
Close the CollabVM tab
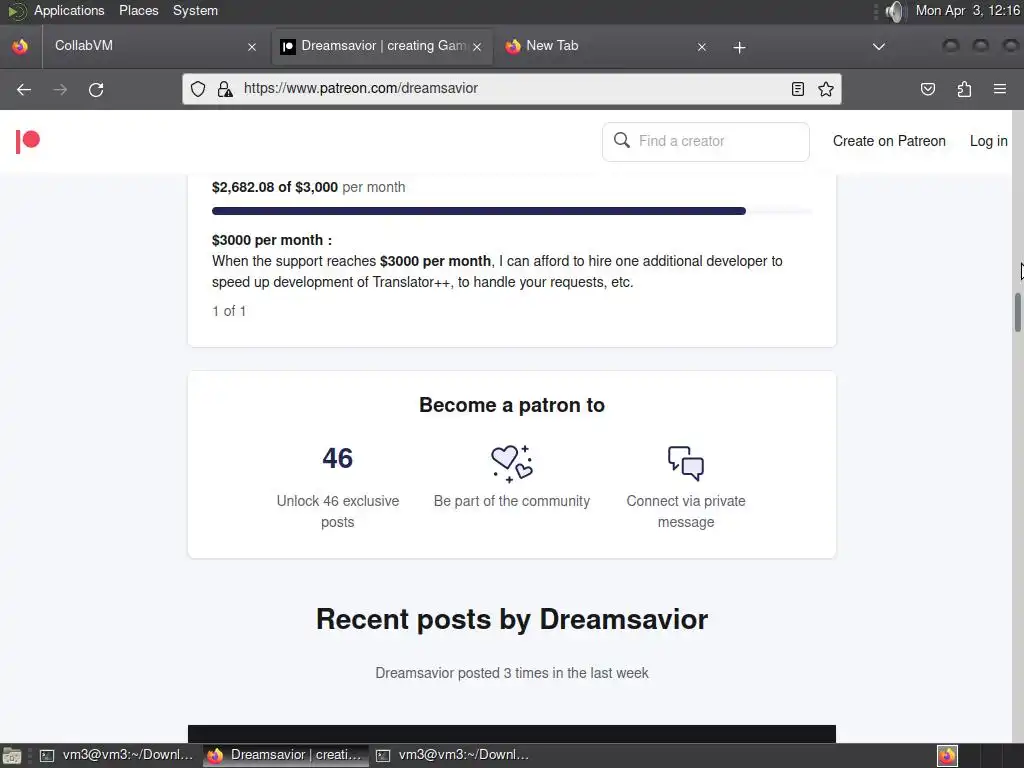(252, 47)
